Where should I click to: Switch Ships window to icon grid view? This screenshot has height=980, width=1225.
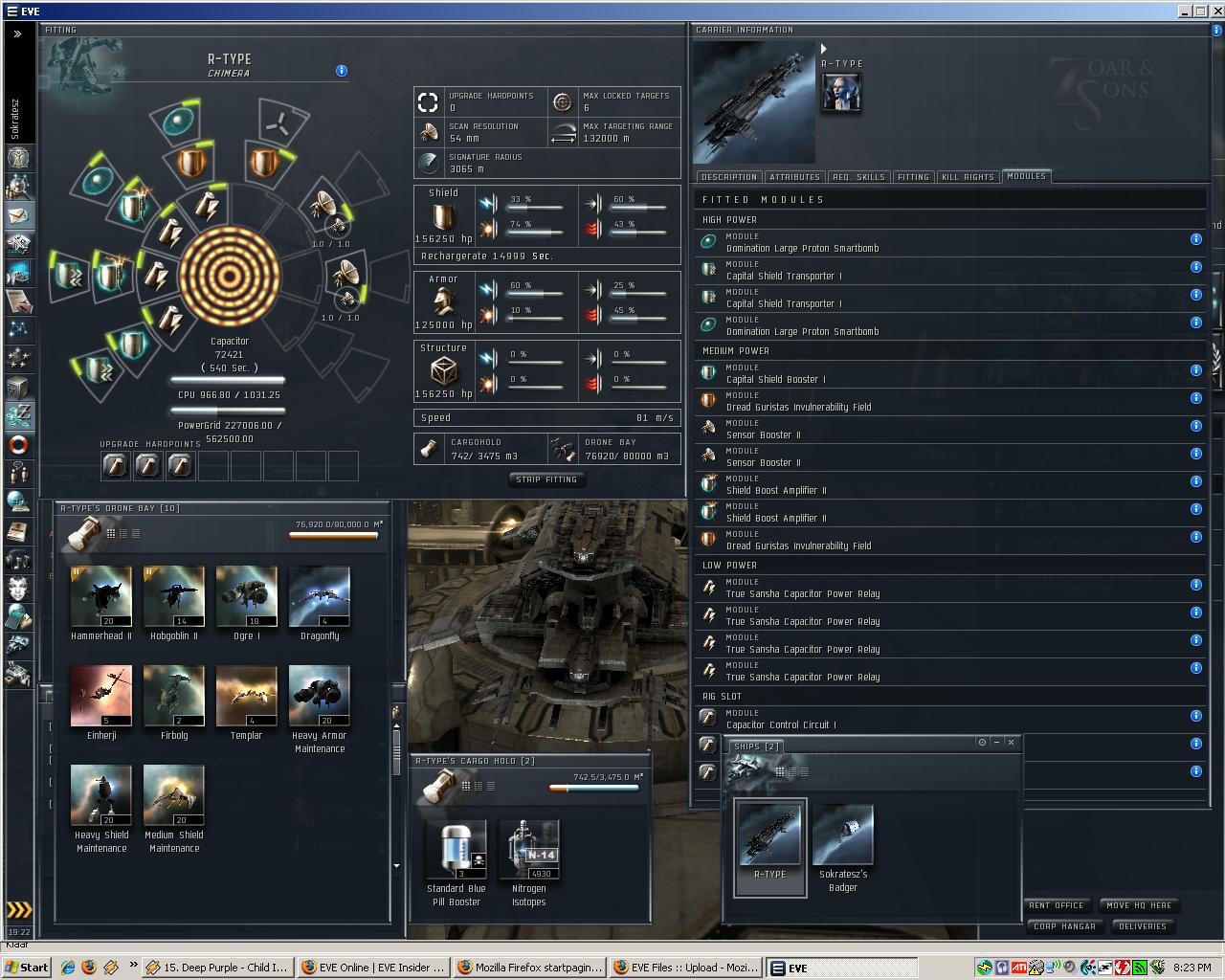point(779,771)
